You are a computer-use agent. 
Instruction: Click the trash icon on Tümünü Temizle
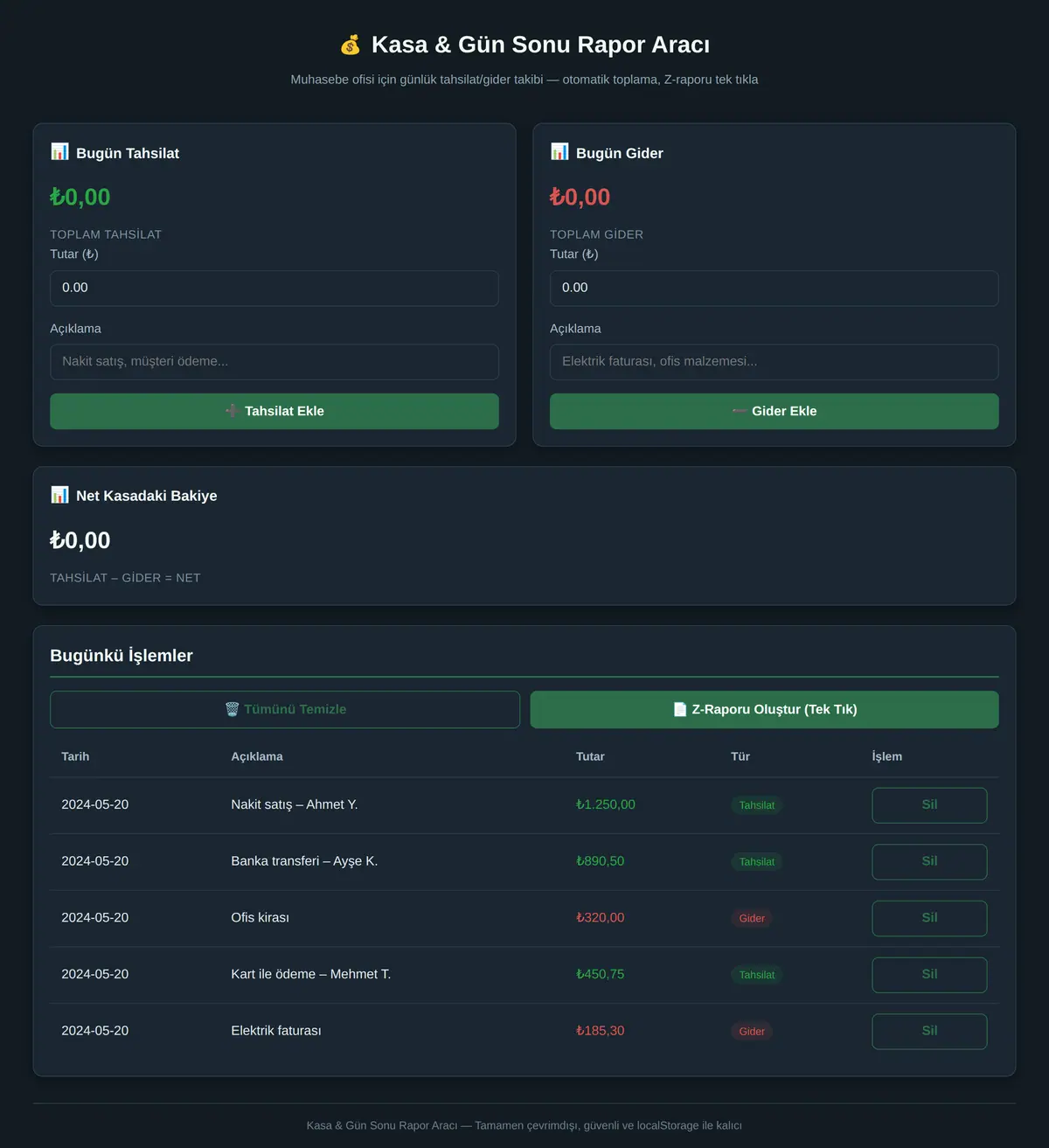232,709
